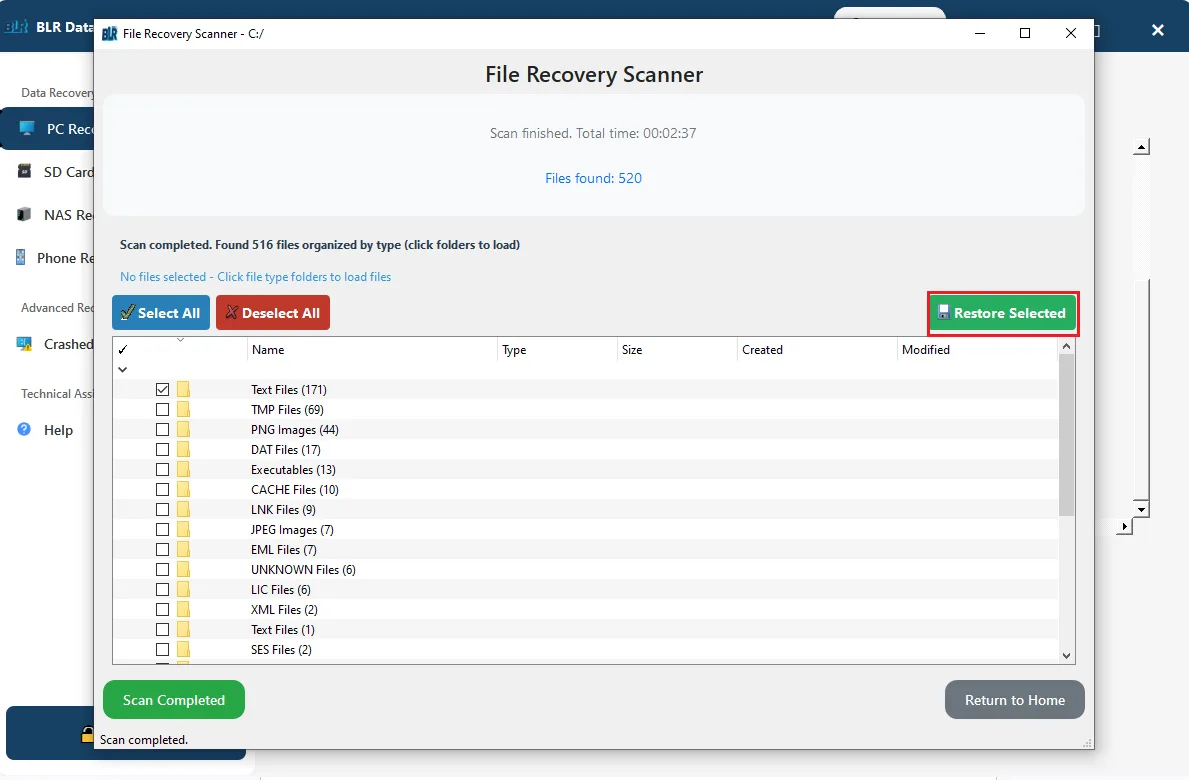Click the Return to Home button
The width and height of the screenshot is (1189, 780).
pyautogui.click(x=1014, y=699)
